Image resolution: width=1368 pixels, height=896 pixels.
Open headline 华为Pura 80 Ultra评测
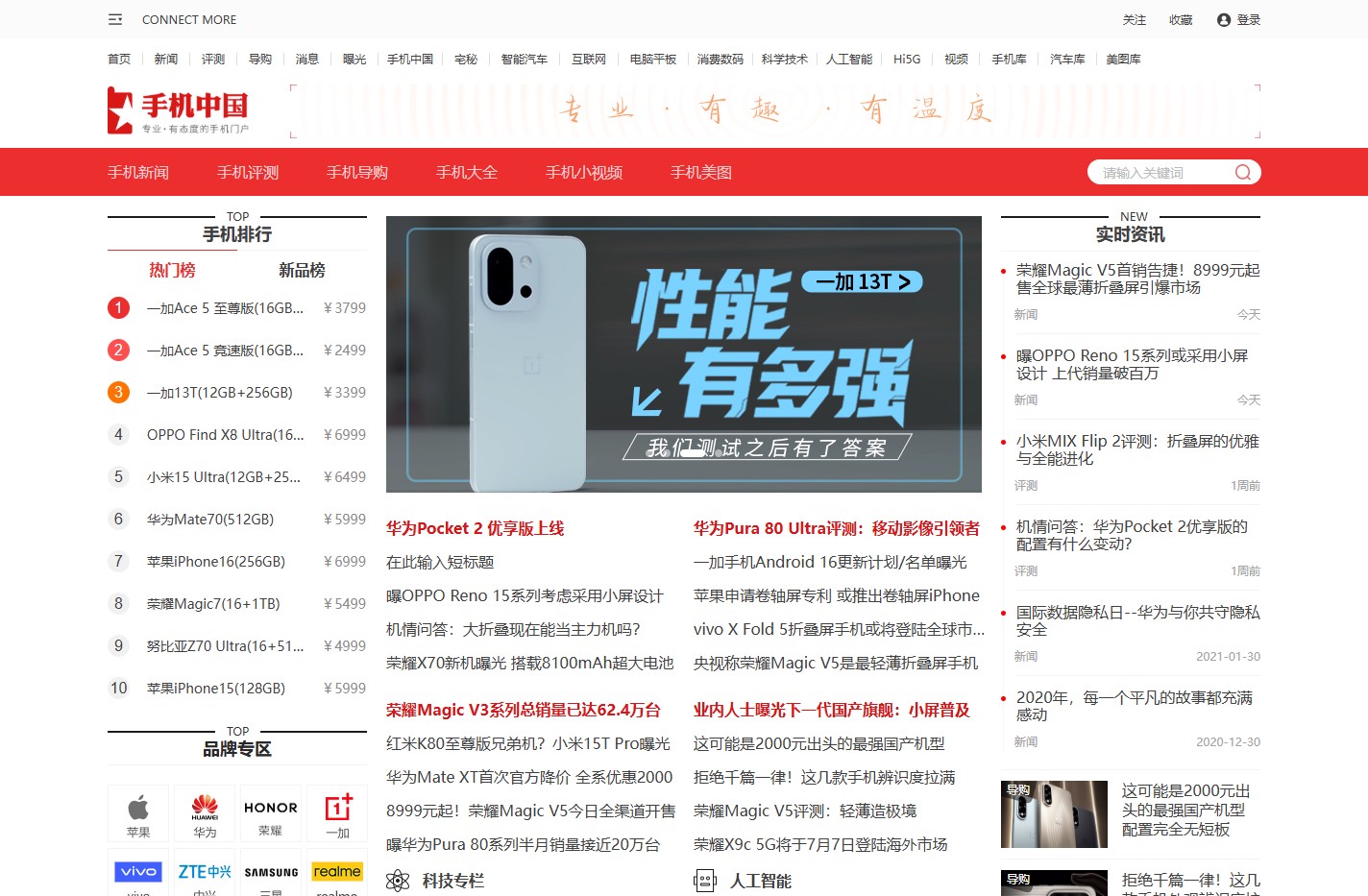coord(837,528)
